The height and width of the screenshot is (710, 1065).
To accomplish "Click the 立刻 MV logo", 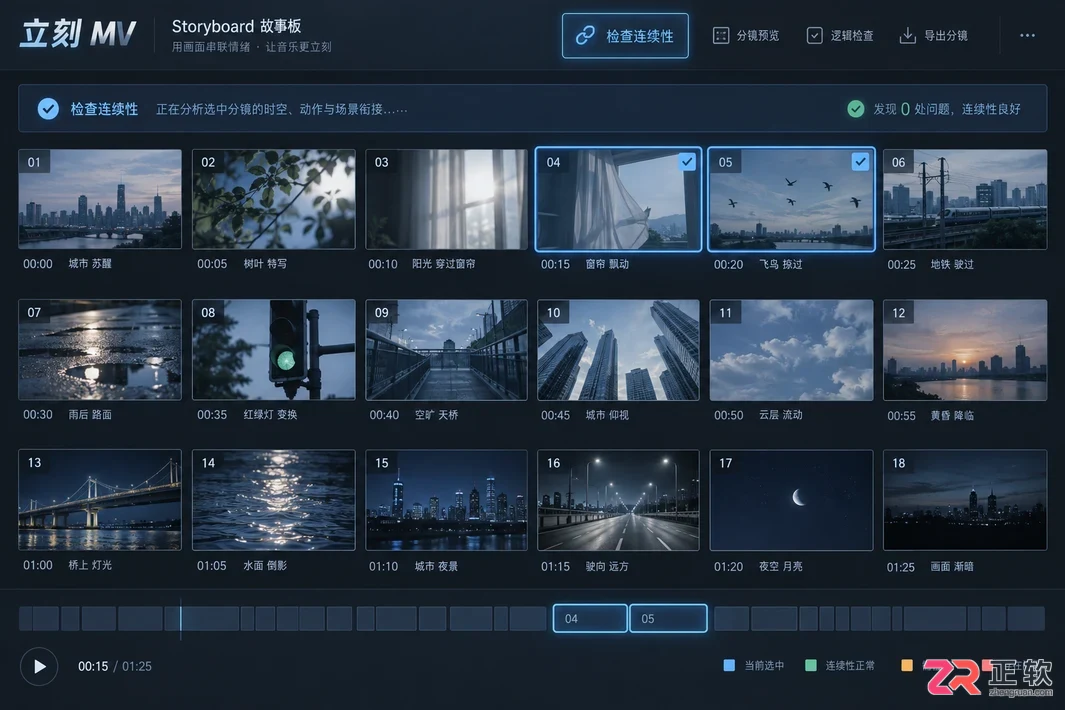I will click(x=78, y=34).
